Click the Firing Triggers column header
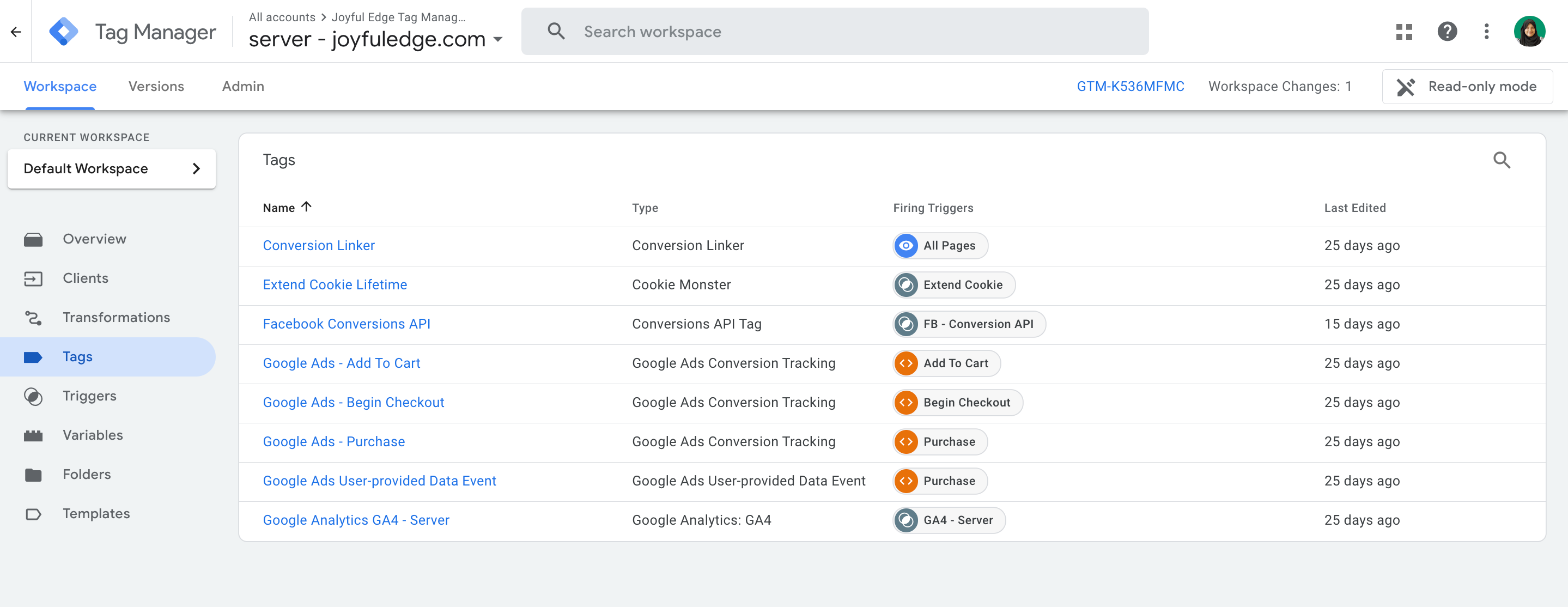This screenshot has height=607, width=1568. 933,208
